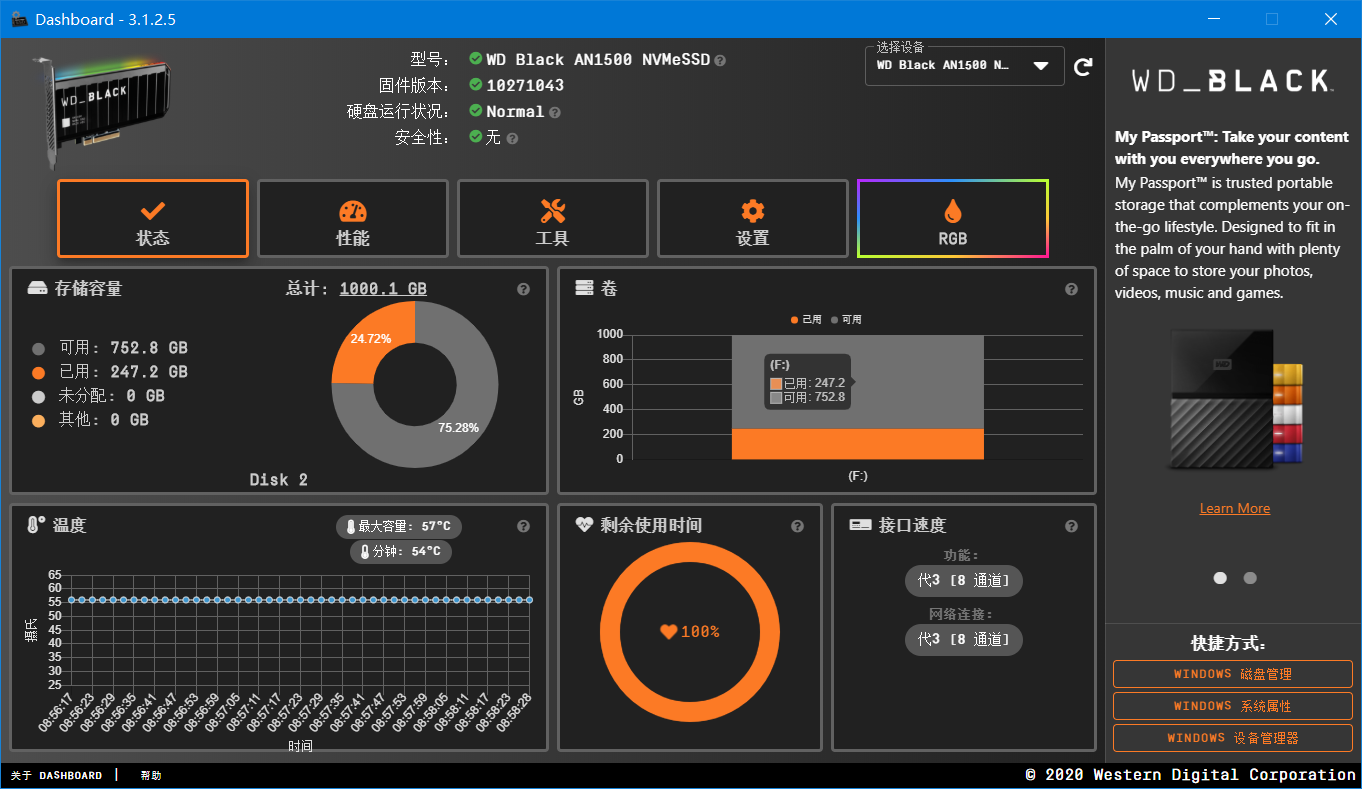Click orange used bar for F: volume
The image size is (1362, 789).
coord(858,444)
